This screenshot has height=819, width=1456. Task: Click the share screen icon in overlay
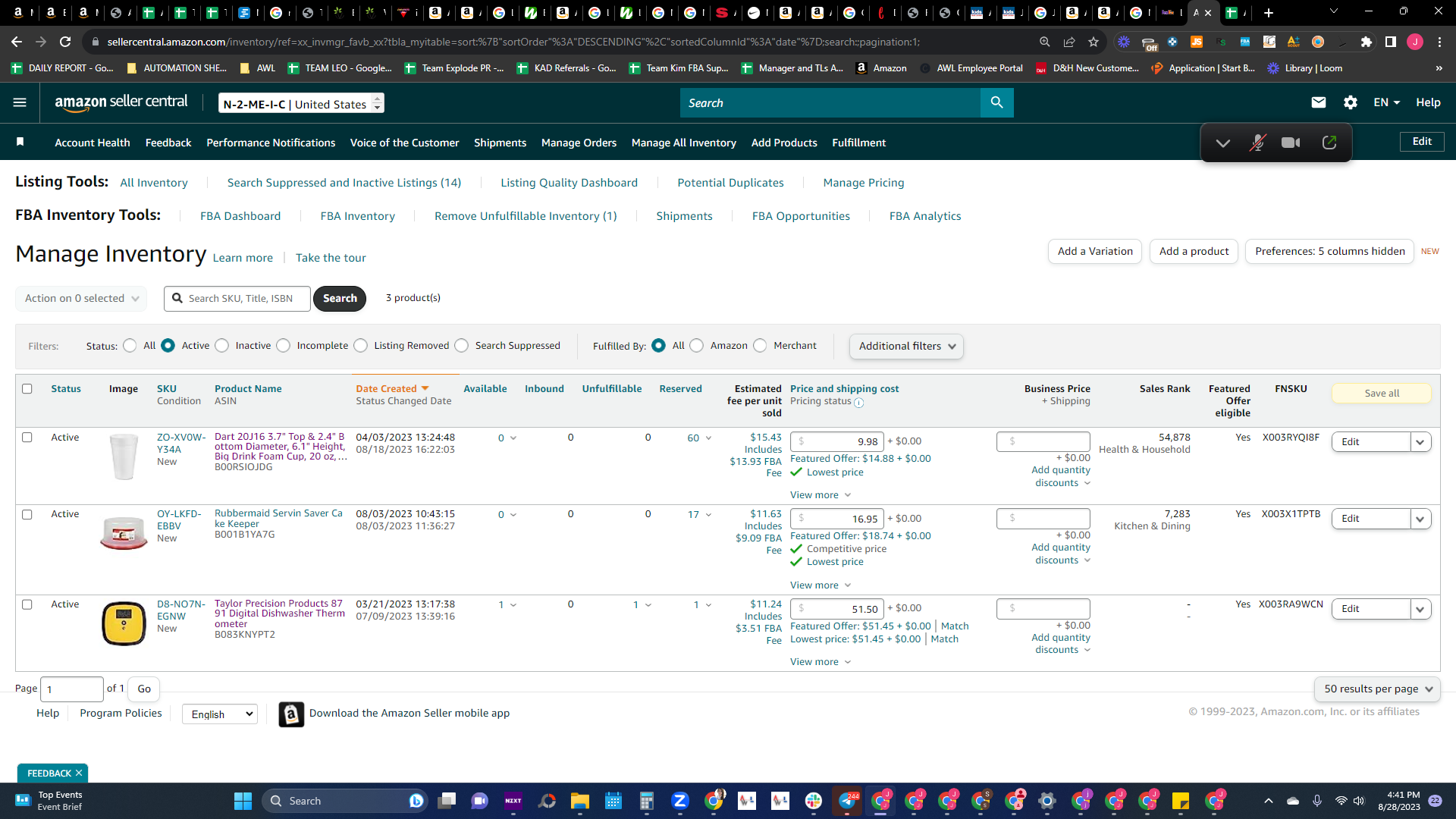tap(1329, 143)
